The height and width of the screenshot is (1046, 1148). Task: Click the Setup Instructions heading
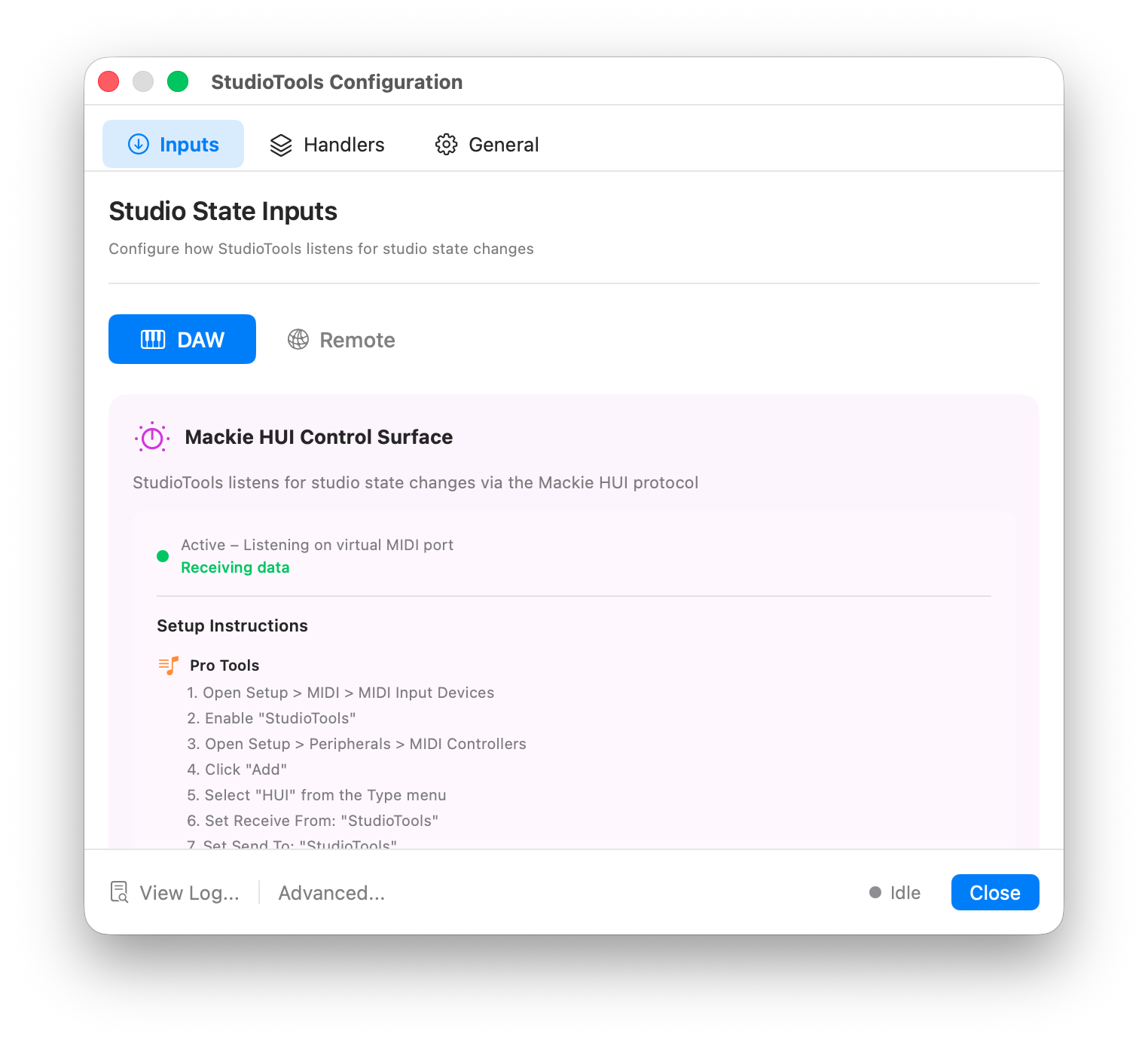pos(232,625)
